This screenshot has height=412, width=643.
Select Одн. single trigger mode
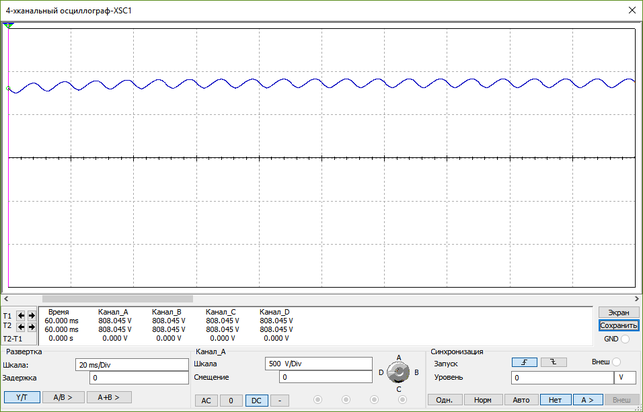pyautogui.click(x=445, y=400)
